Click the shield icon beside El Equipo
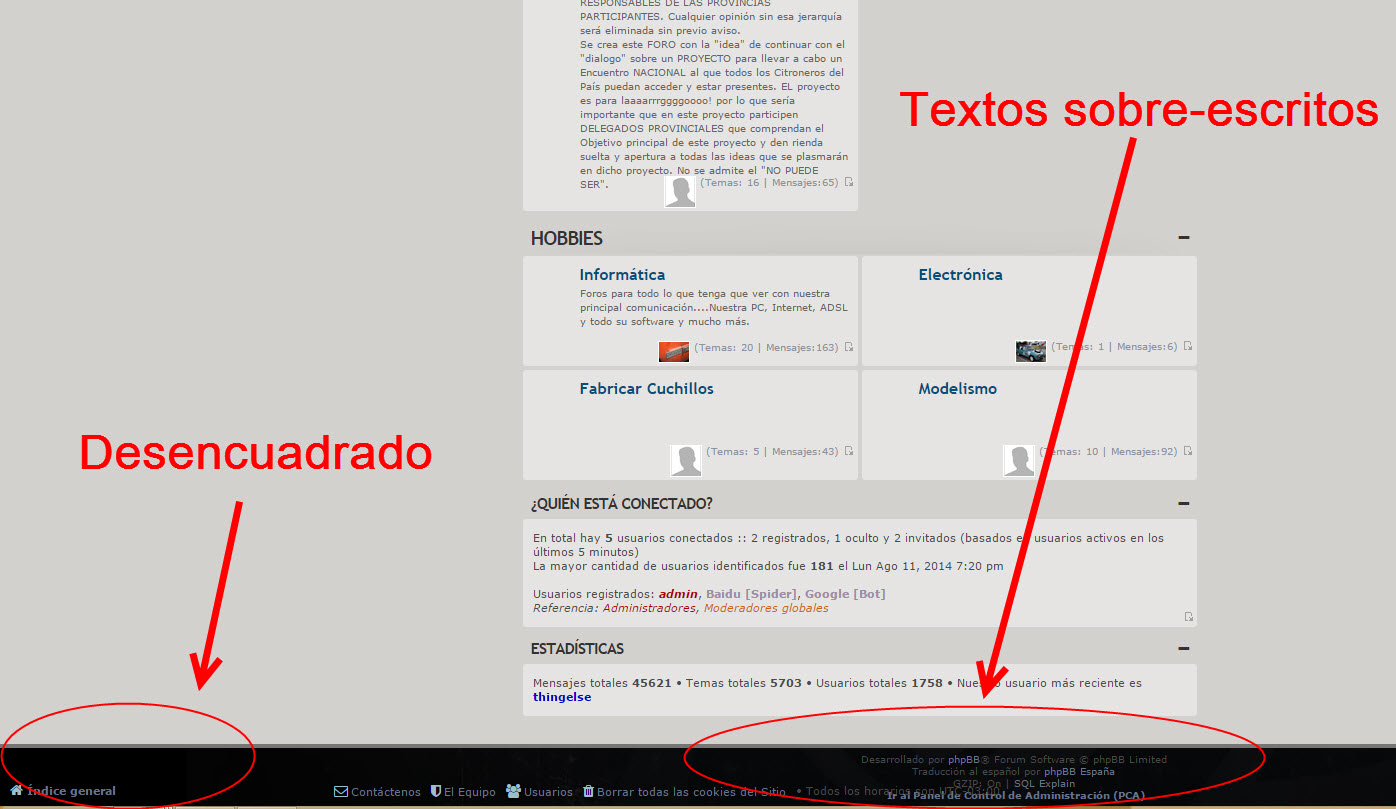The height and width of the screenshot is (809, 1396). (x=436, y=791)
